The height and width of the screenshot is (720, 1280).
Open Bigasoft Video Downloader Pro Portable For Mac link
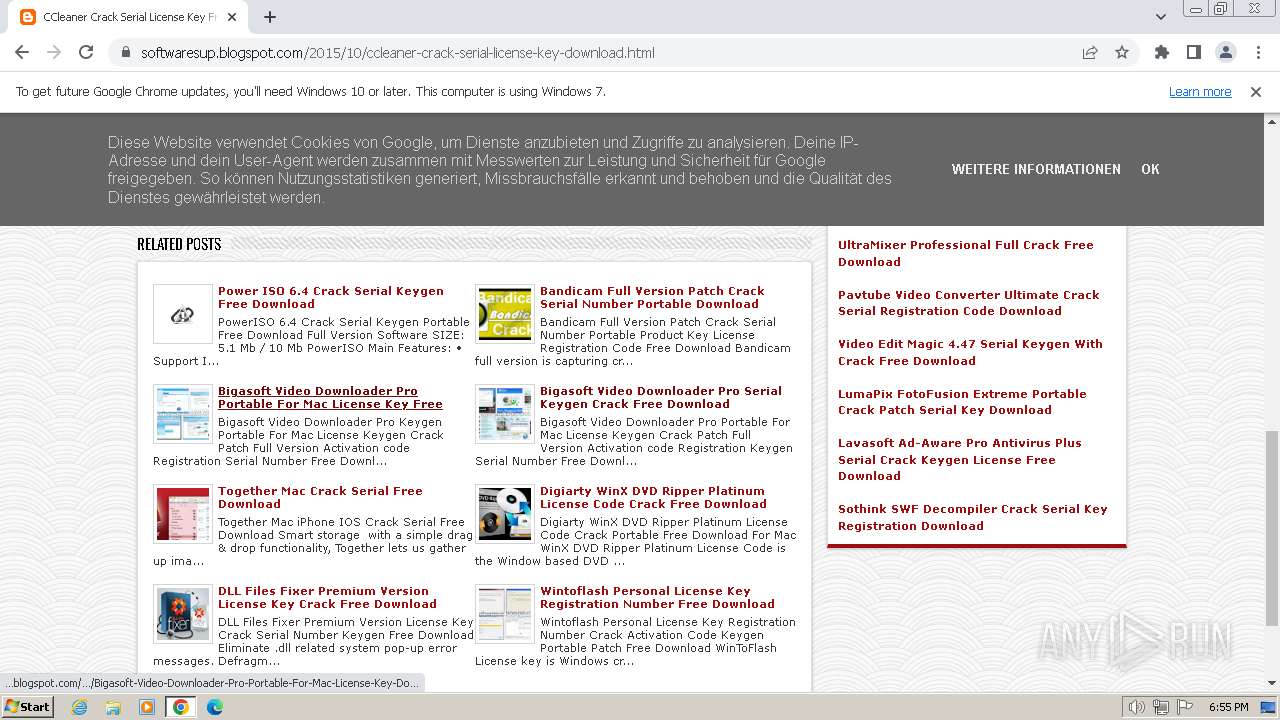click(x=330, y=397)
